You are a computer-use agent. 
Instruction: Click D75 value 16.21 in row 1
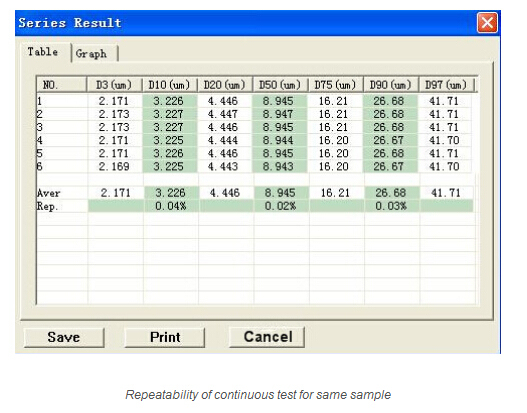pyautogui.click(x=333, y=101)
